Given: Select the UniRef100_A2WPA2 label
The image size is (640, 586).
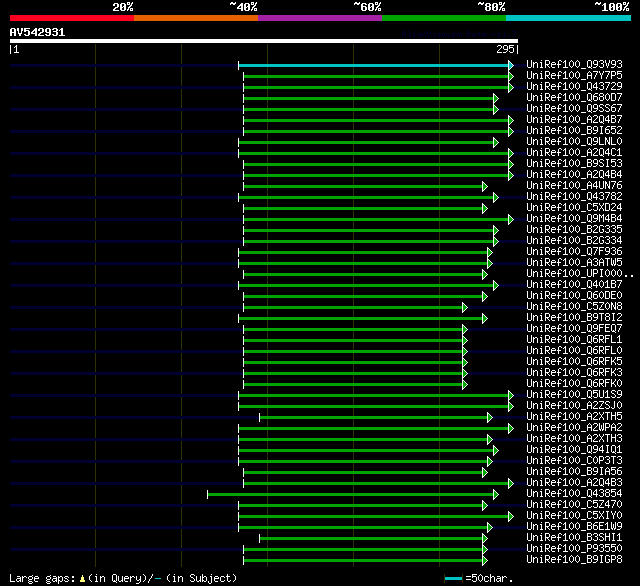Looking at the screenshot, I should 574,428.
